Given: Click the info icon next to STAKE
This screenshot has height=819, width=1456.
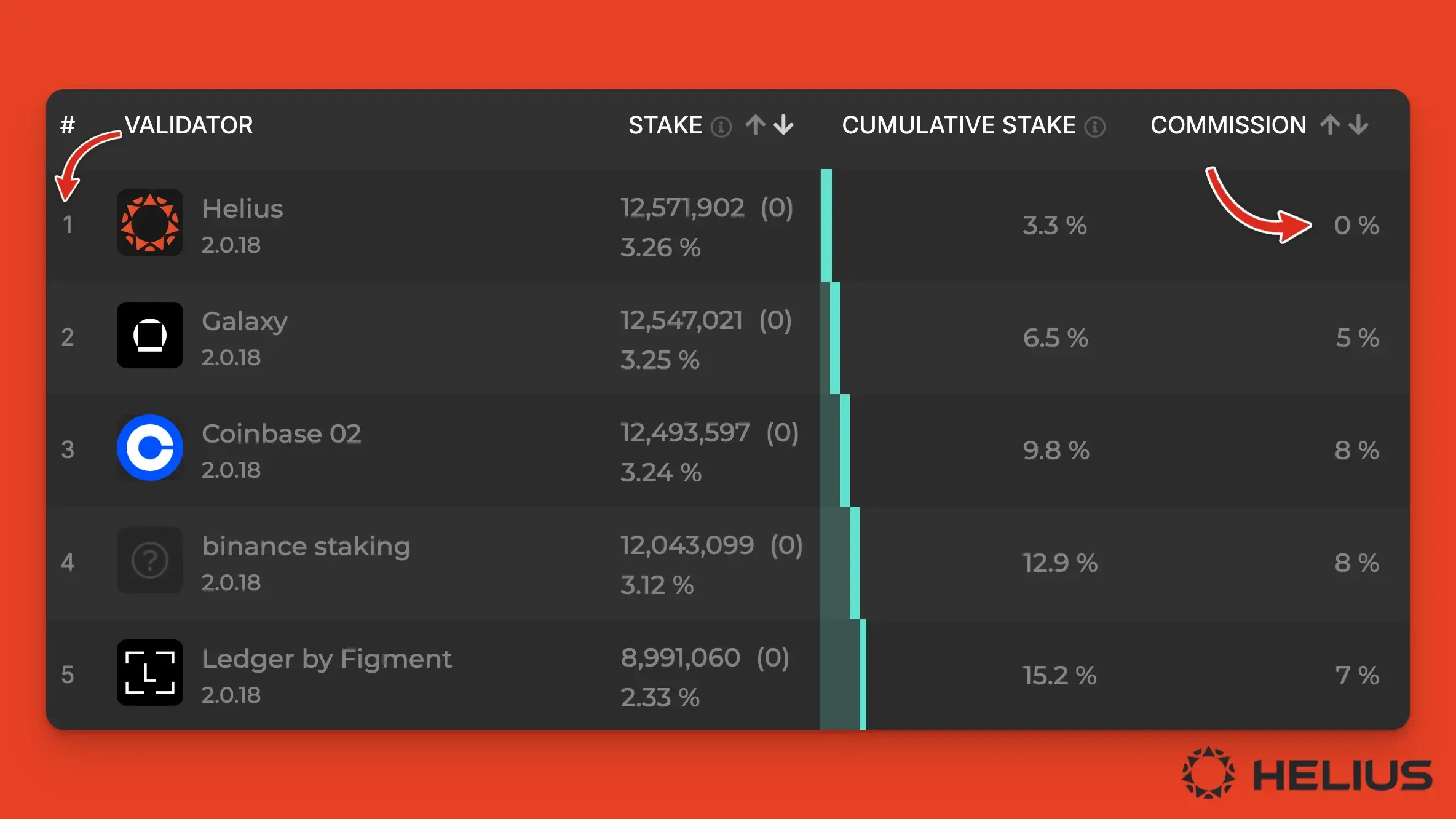Looking at the screenshot, I should pyautogui.click(x=721, y=127).
